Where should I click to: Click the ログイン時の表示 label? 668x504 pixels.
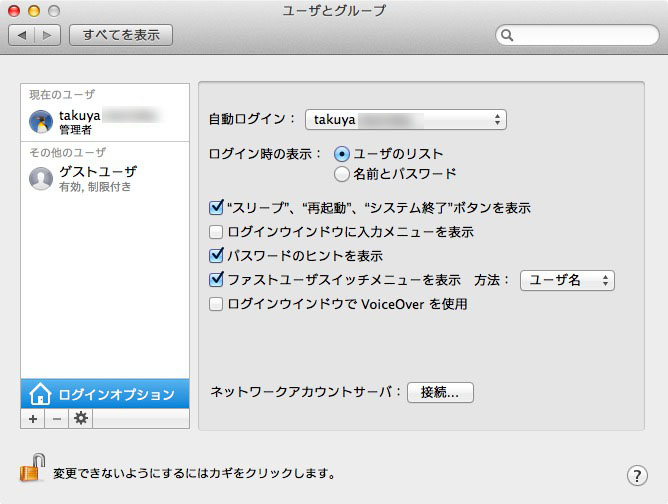point(265,154)
